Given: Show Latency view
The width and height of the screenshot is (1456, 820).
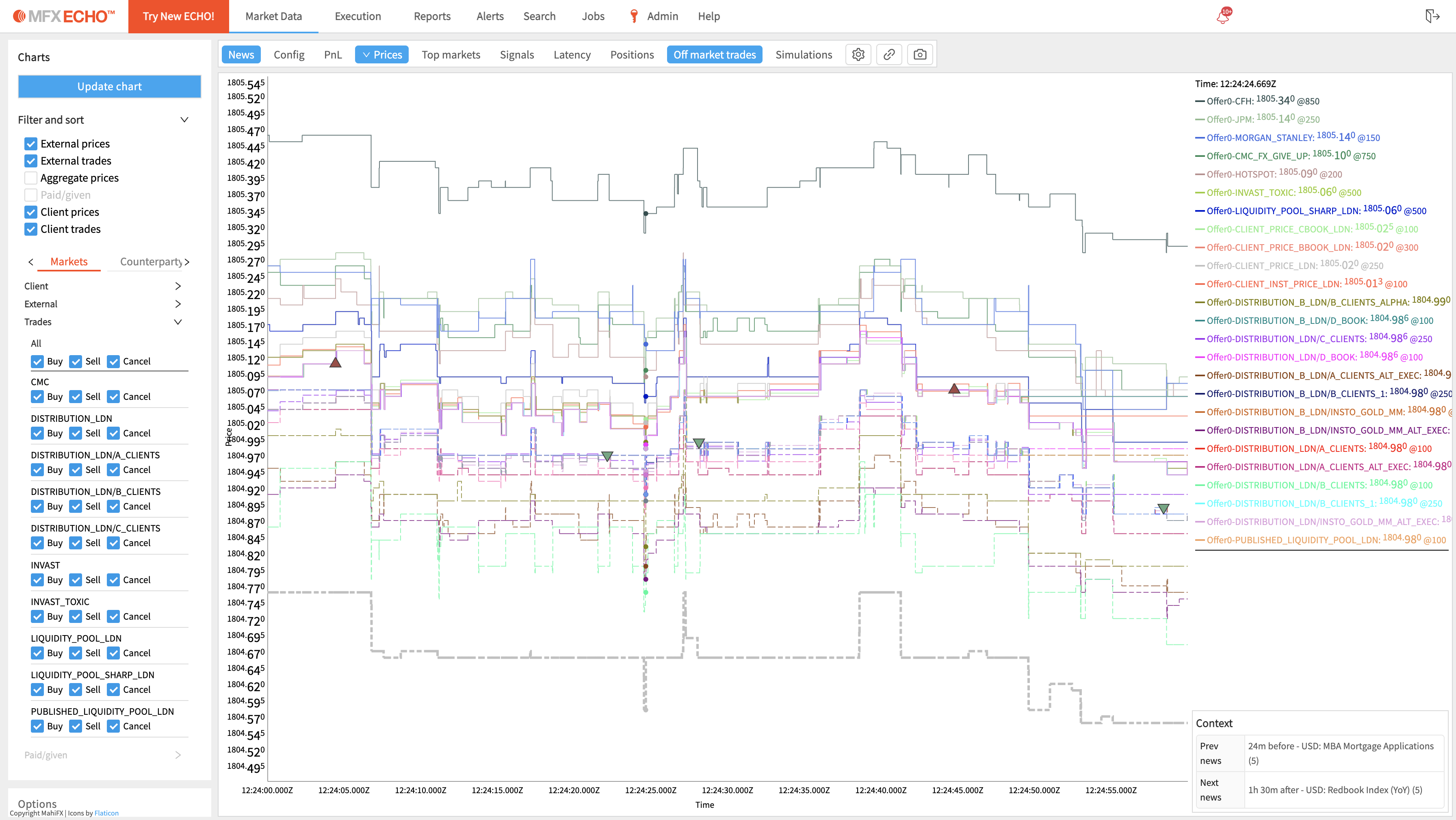Looking at the screenshot, I should [572, 55].
